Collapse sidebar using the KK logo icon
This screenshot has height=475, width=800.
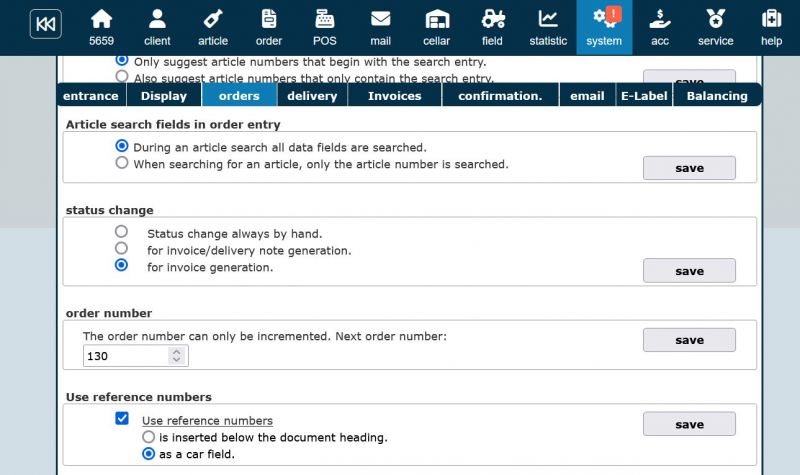45,24
